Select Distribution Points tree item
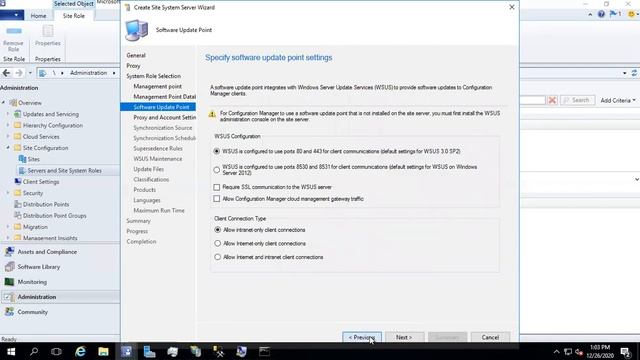Image resolution: width=640 pixels, height=360 pixels. click(x=46, y=204)
